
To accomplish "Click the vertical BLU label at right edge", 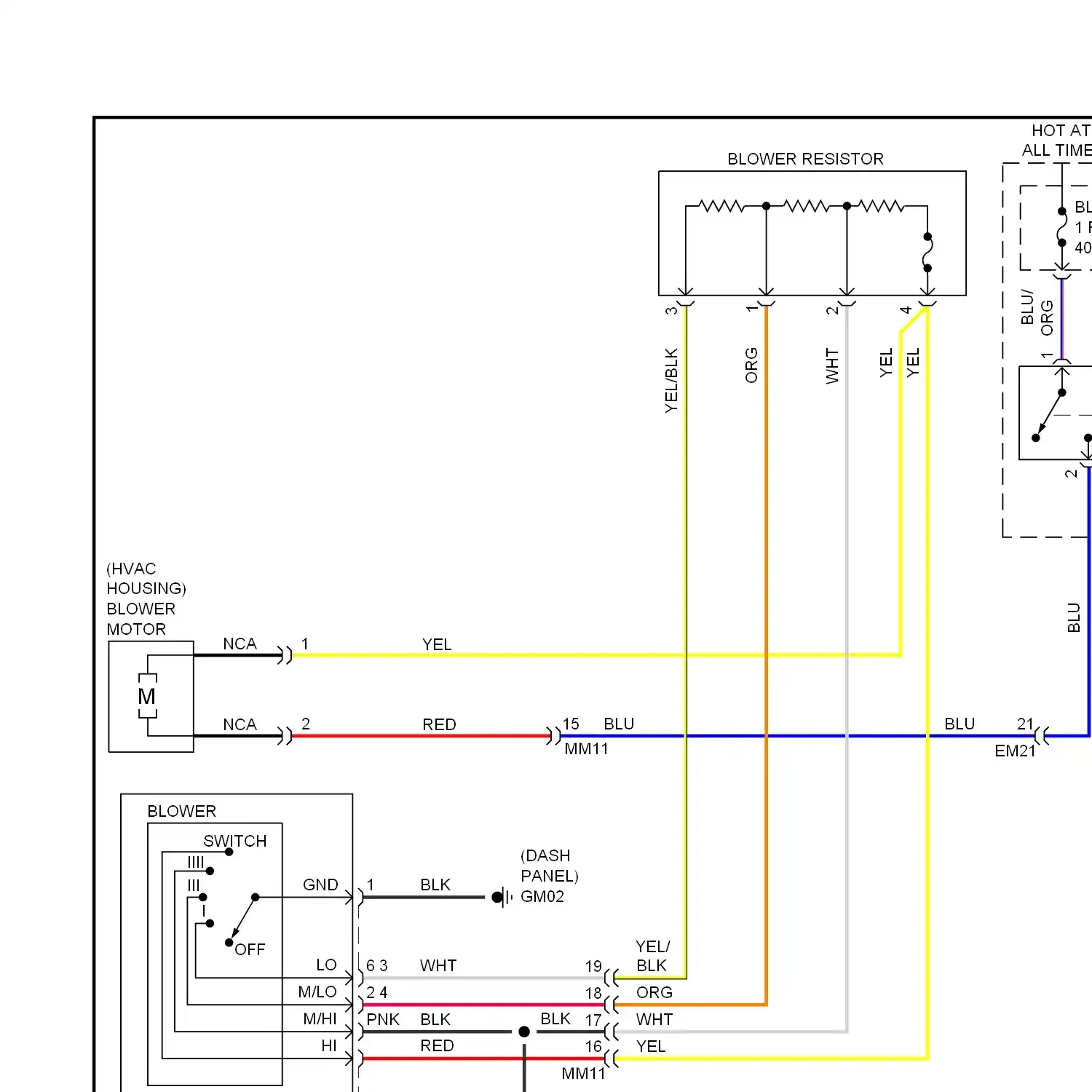I will click(1073, 617).
